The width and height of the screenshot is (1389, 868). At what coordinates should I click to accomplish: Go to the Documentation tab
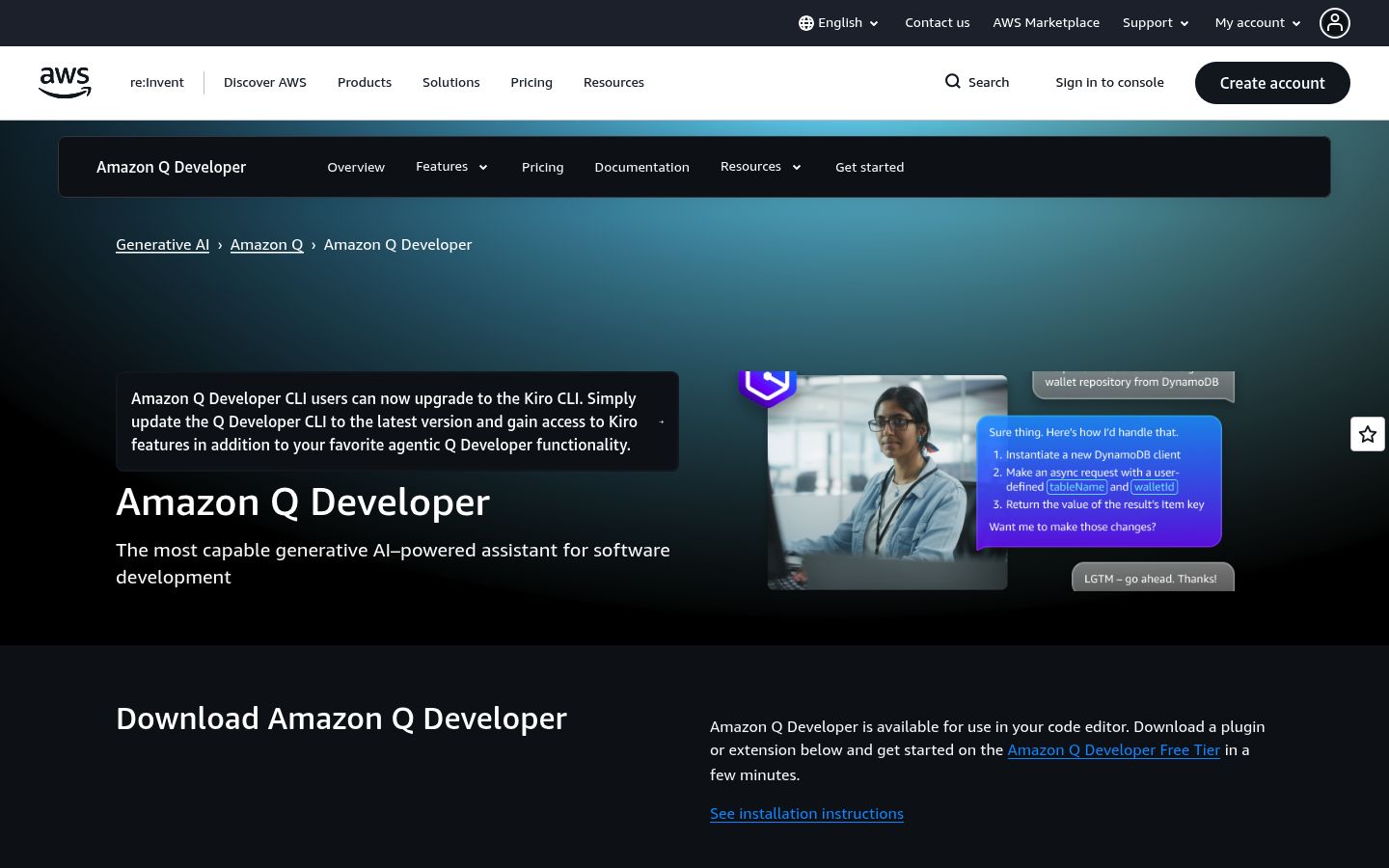point(642,168)
